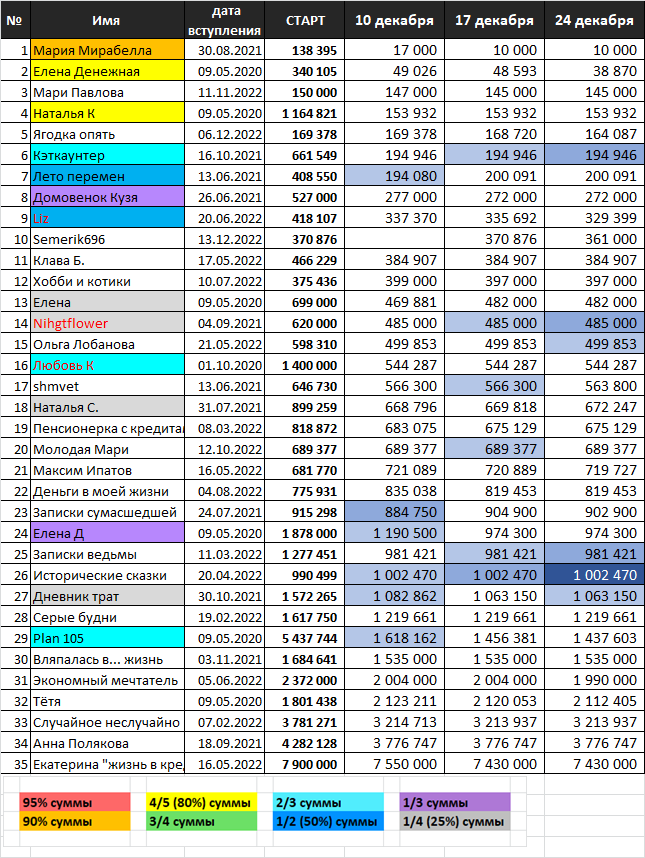The width and height of the screenshot is (645, 858).
Task: Select the 'дата вступления' column header
Action: (225, 20)
